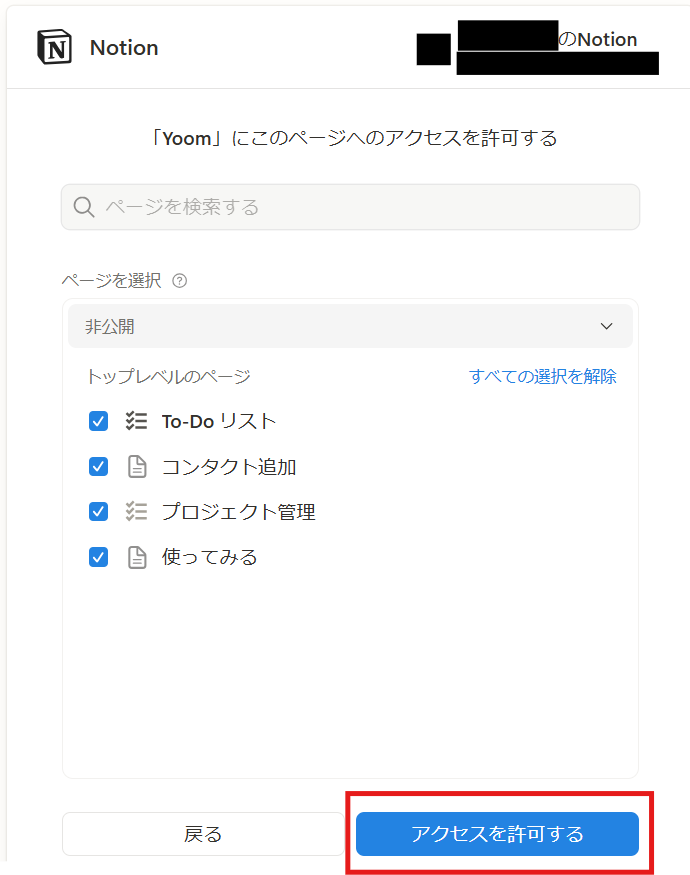Click アクセスを許可する button
The width and height of the screenshot is (690, 875).
[497, 834]
